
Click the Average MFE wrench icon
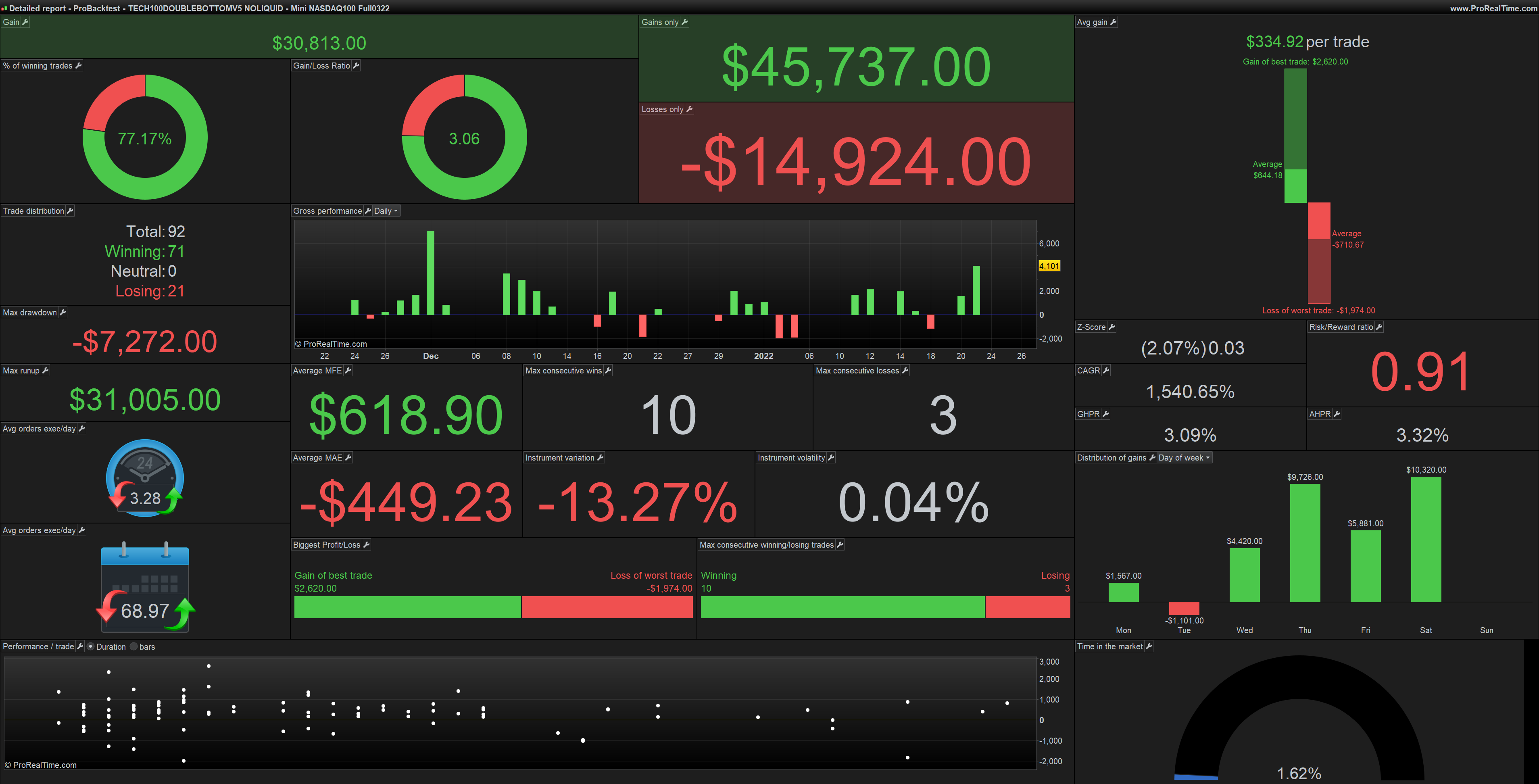[x=348, y=371]
